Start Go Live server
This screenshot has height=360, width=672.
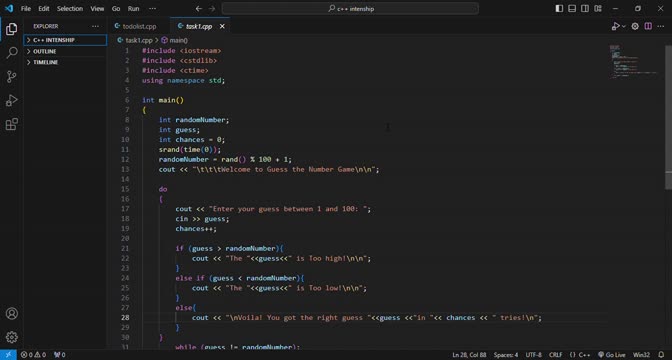point(612,355)
